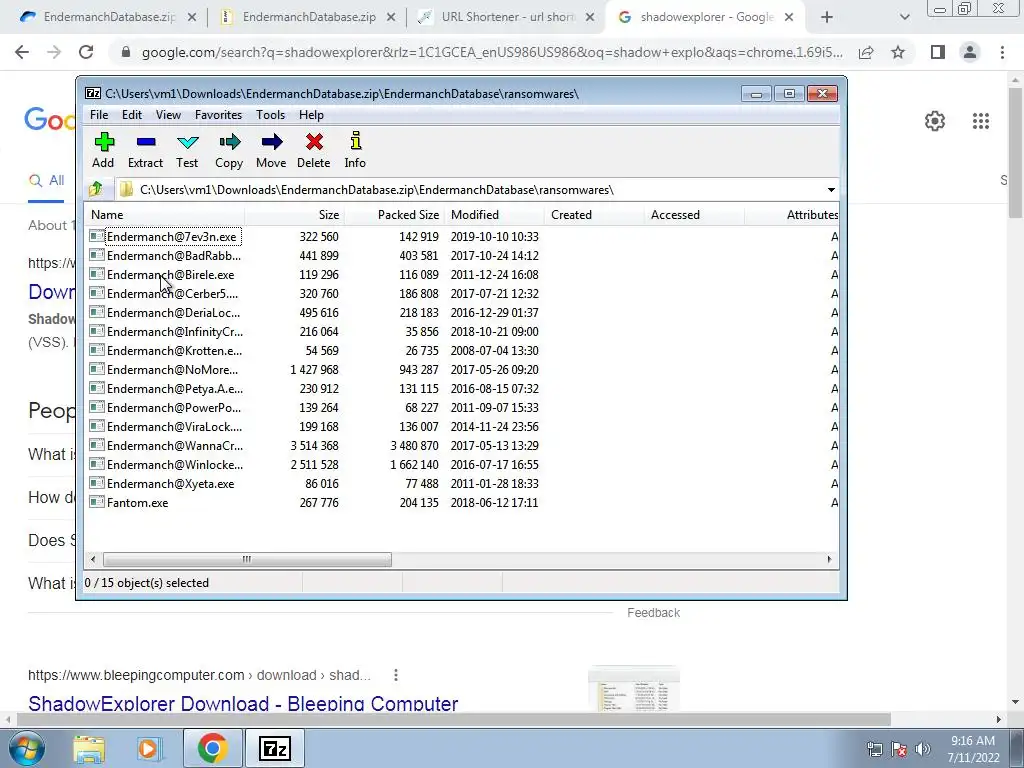
Task: Open ShadowExplorer Download Bleeping Computer link
Action: point(243,703)
